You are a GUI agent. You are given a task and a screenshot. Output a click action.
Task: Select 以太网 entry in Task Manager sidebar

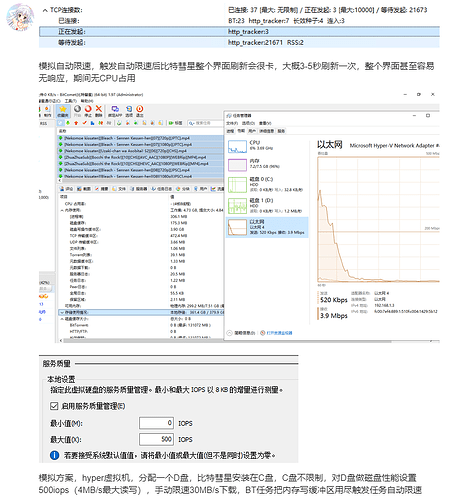coord(267,227)
